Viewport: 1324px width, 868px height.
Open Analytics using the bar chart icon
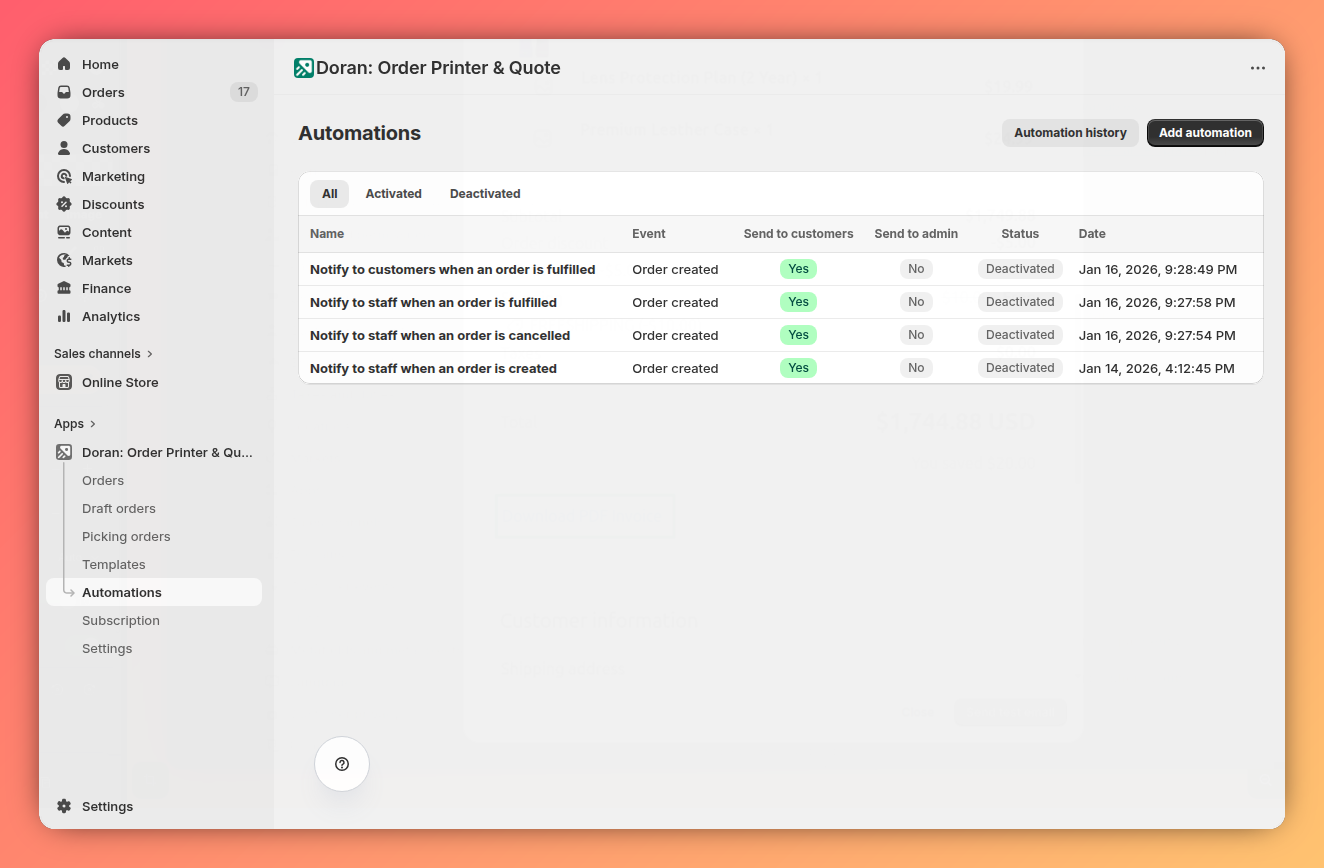[x=64, y=316]
